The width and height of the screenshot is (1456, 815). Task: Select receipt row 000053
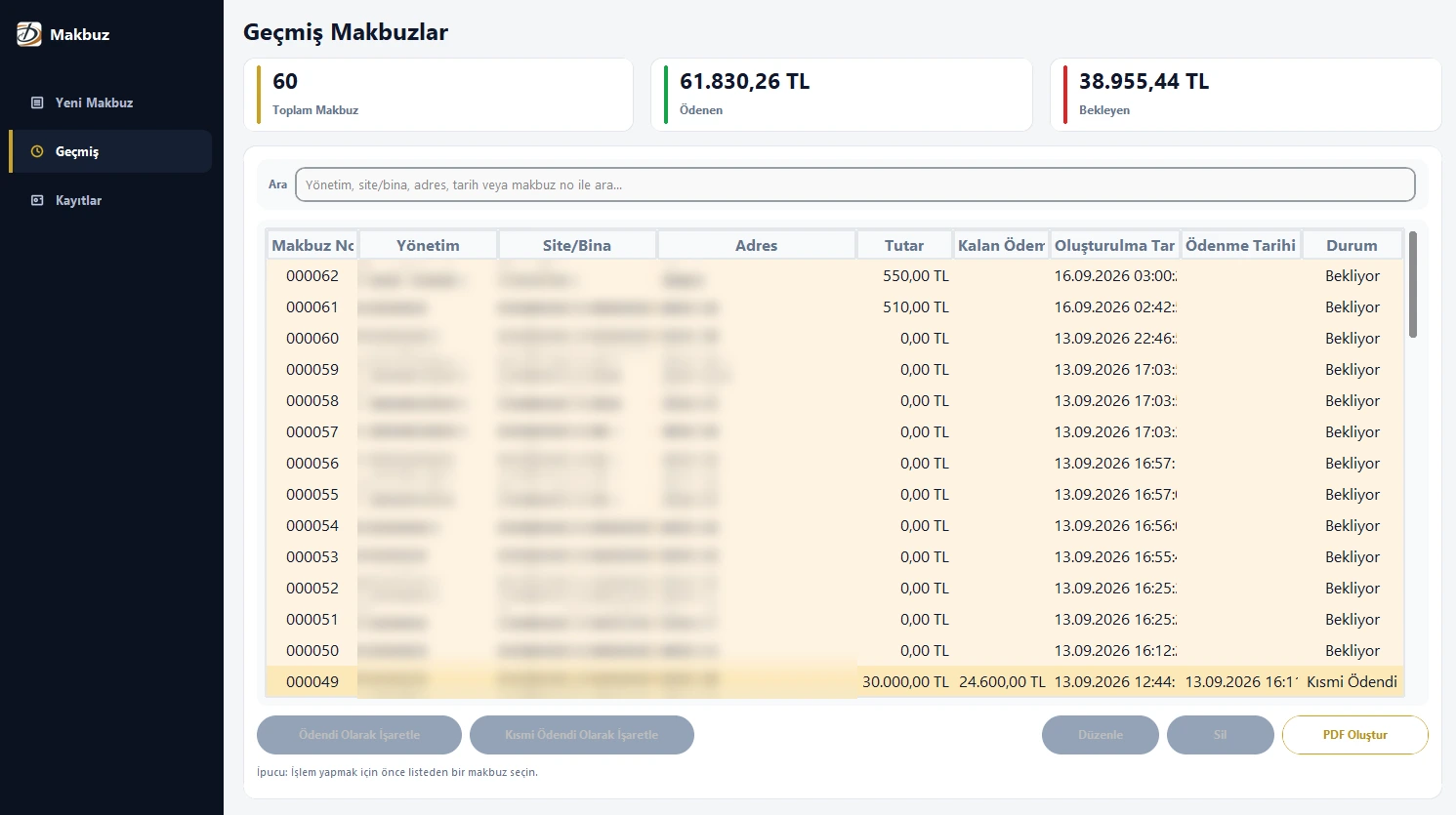pyautogui.click(x=835, y=557)
